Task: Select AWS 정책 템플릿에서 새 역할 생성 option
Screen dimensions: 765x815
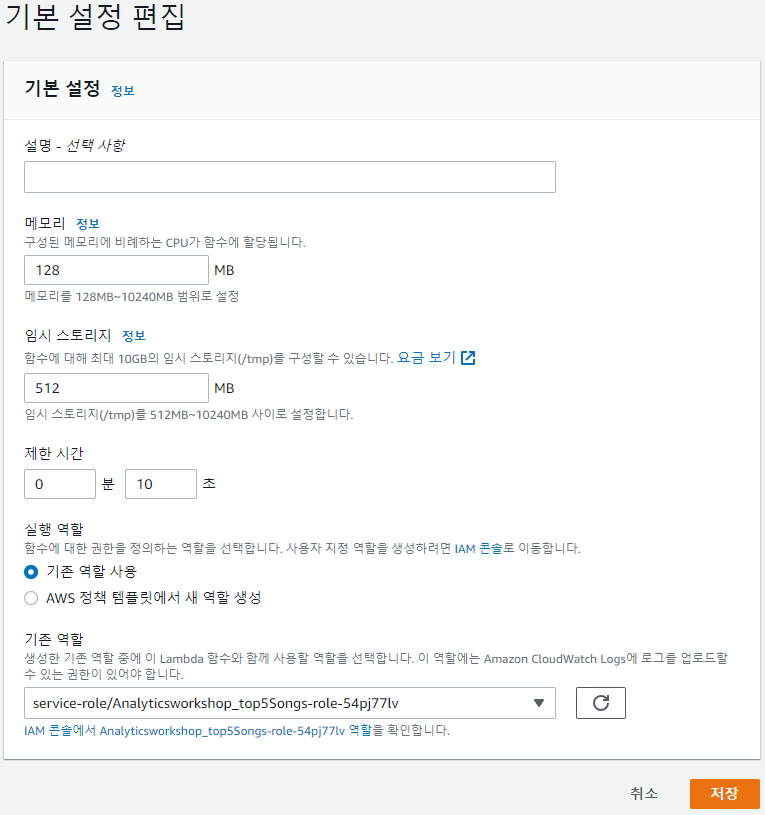Action: pyautogui.click(x=31, y=598)
